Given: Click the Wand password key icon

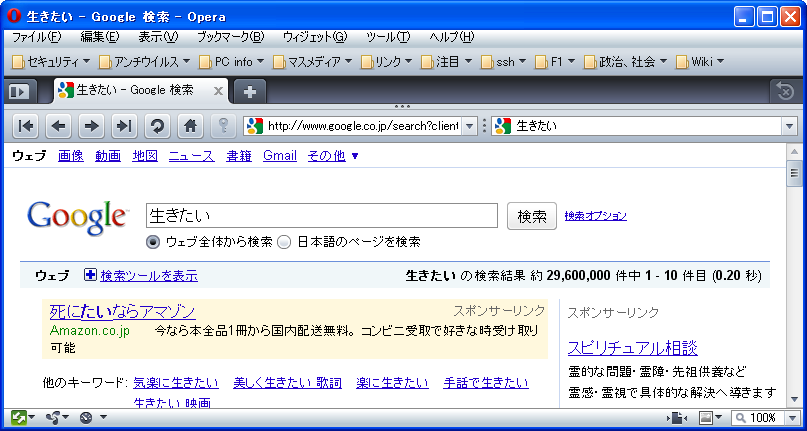Looking at the screenshot, I should click(223, 126).
